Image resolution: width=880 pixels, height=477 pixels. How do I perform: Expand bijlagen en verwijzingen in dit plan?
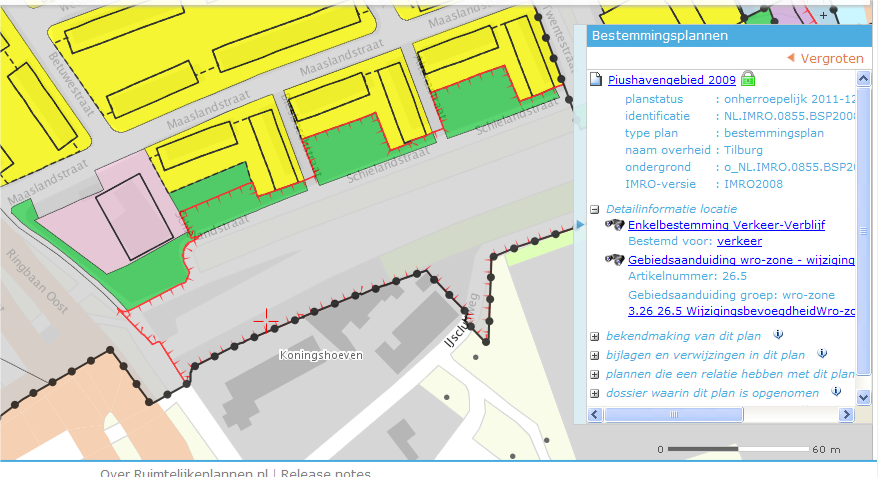594,356
